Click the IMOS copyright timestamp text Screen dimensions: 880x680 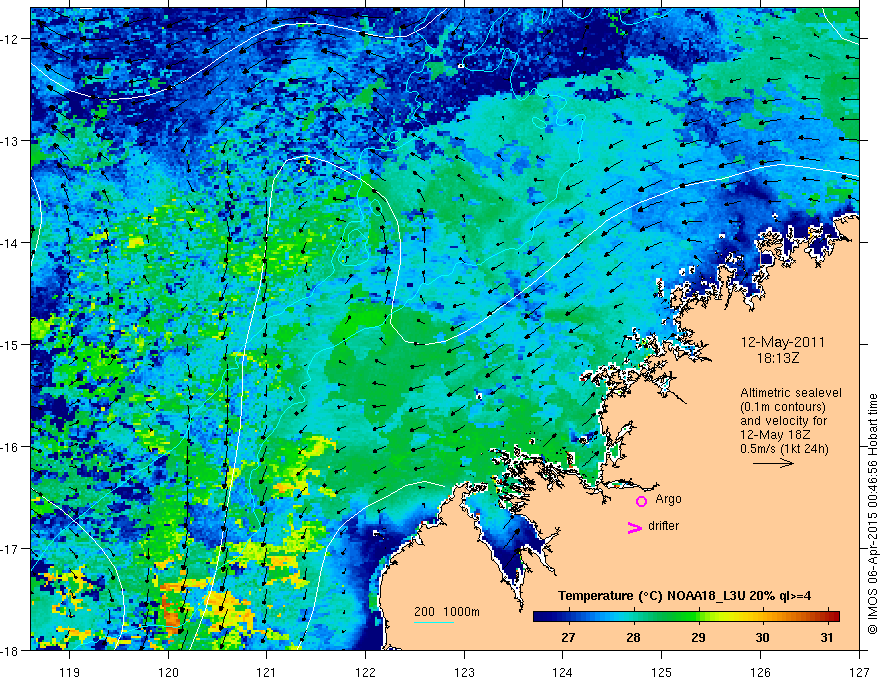pyautogui.click(x=872, y=514)
